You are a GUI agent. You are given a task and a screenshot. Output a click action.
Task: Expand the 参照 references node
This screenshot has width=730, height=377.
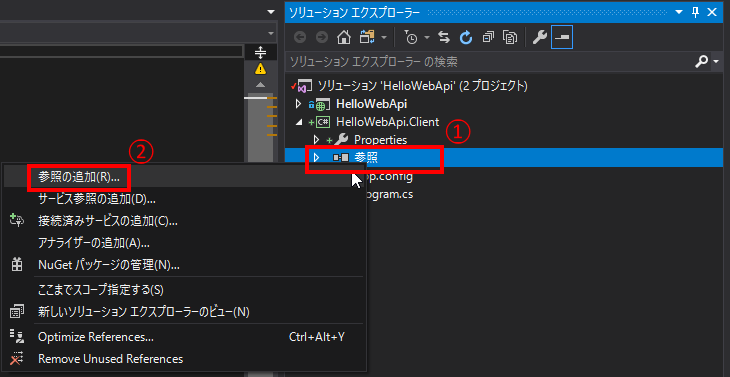point(317,158)
